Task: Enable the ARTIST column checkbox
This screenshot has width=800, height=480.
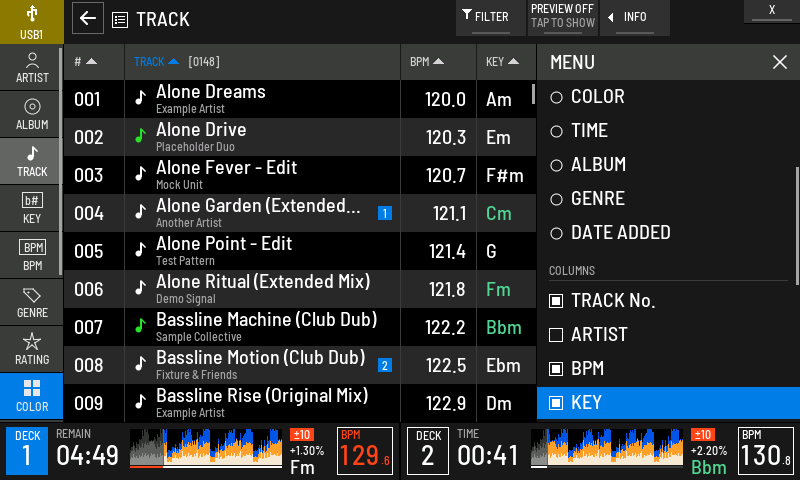Action: (x=556, y=335)
